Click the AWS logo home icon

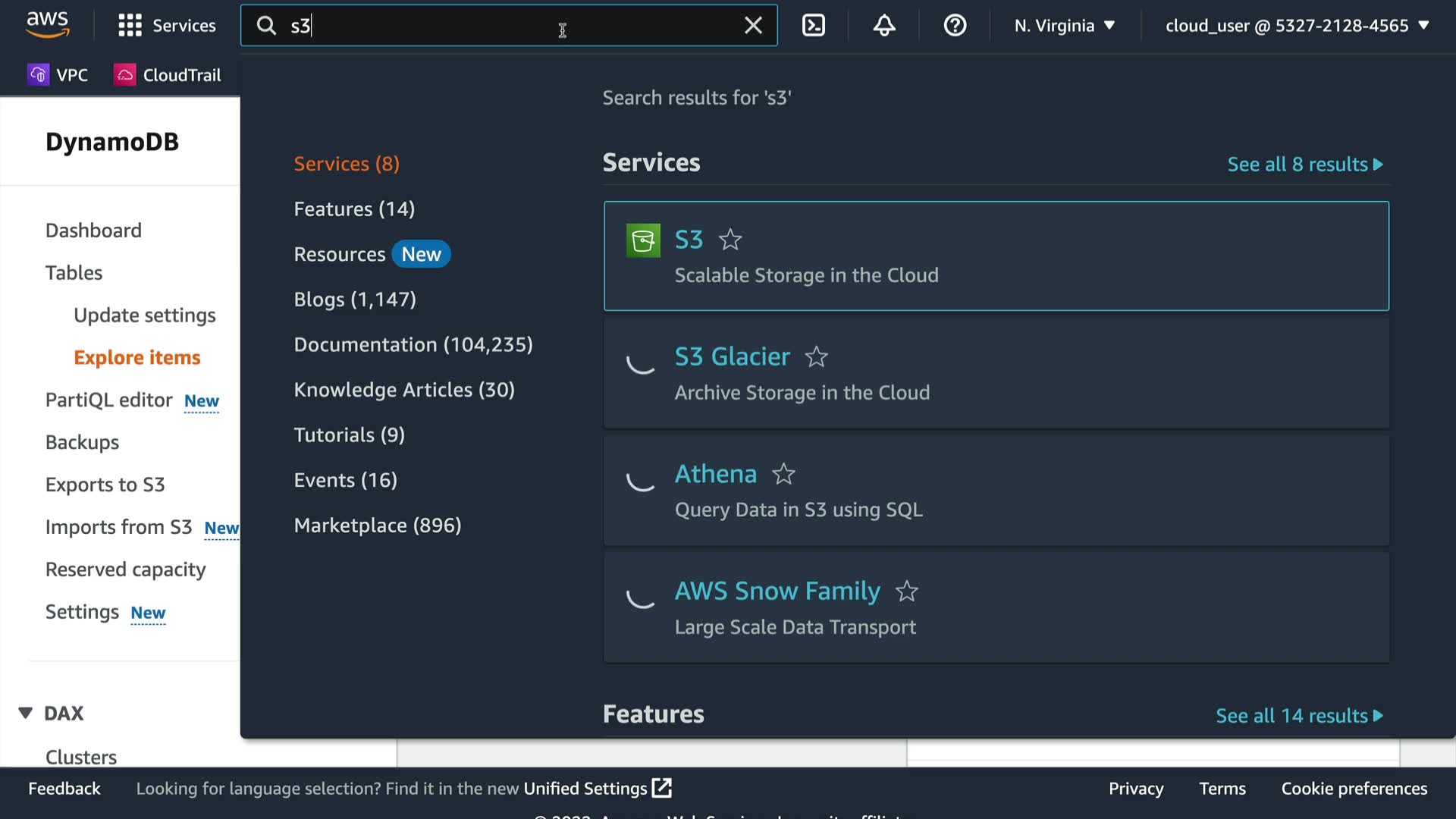tap(47, 24)
